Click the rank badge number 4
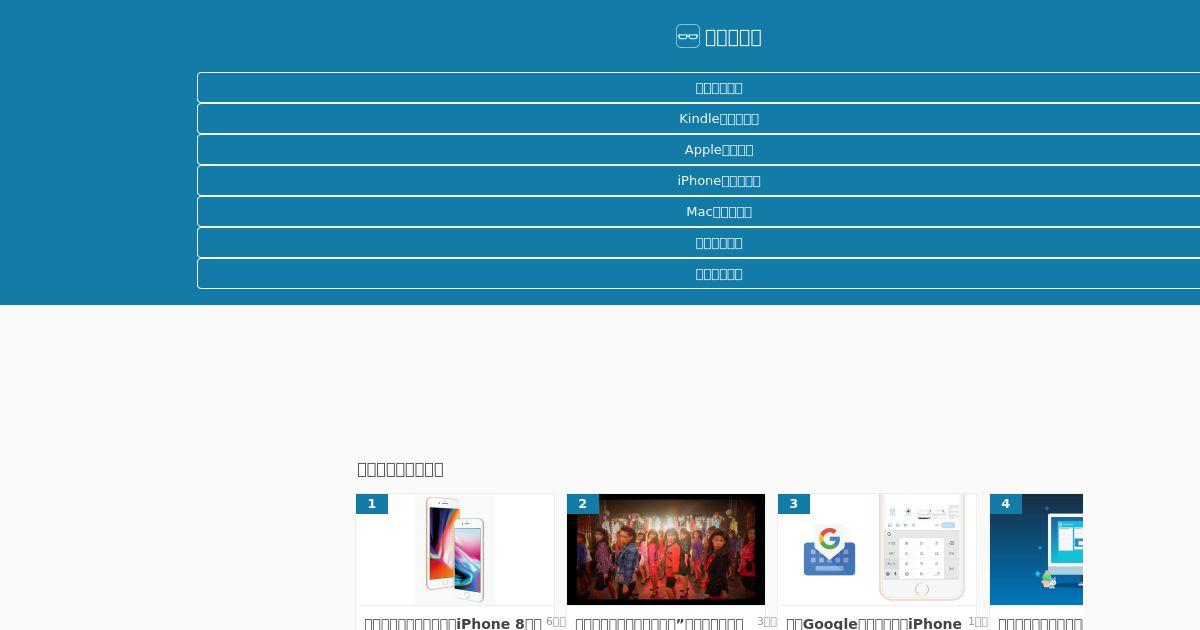The height and width of the screenshot is (630, 1200). (x=1006, y=504)
